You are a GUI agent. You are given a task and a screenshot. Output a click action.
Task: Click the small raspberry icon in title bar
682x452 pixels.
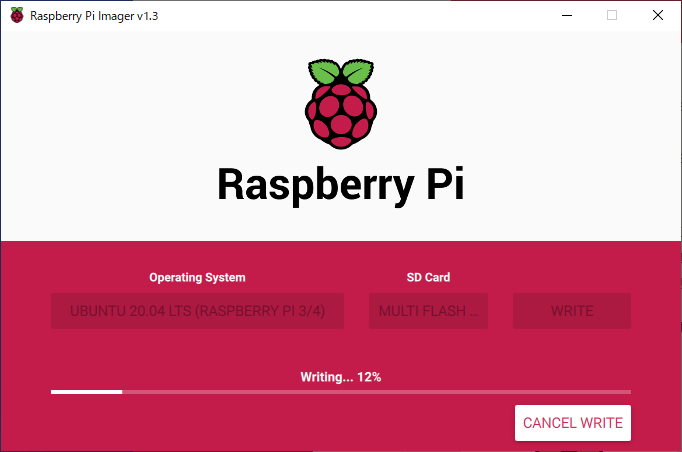(15, 16)
